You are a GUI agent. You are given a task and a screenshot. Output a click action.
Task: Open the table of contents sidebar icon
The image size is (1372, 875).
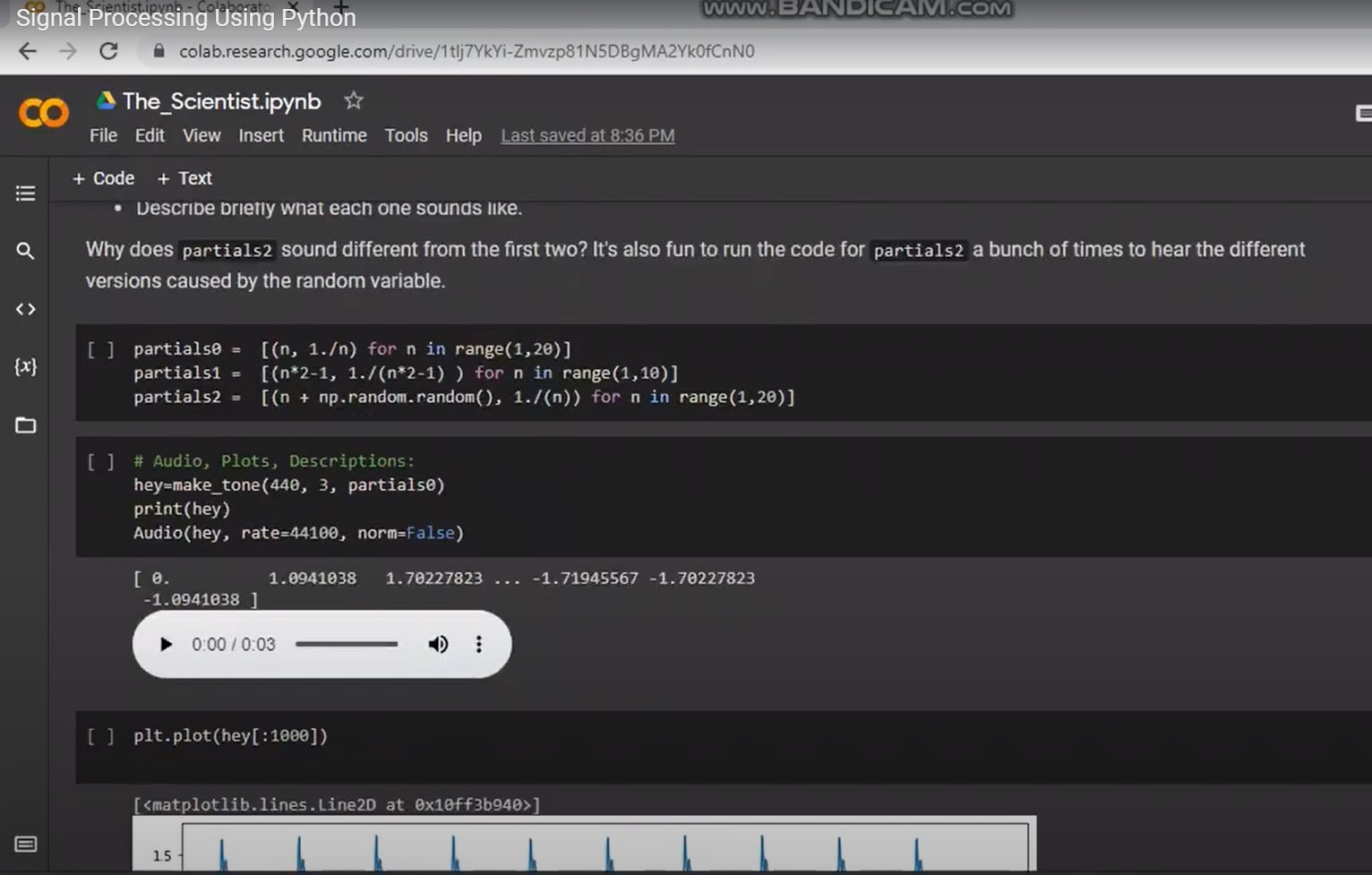tap(25, 193)
